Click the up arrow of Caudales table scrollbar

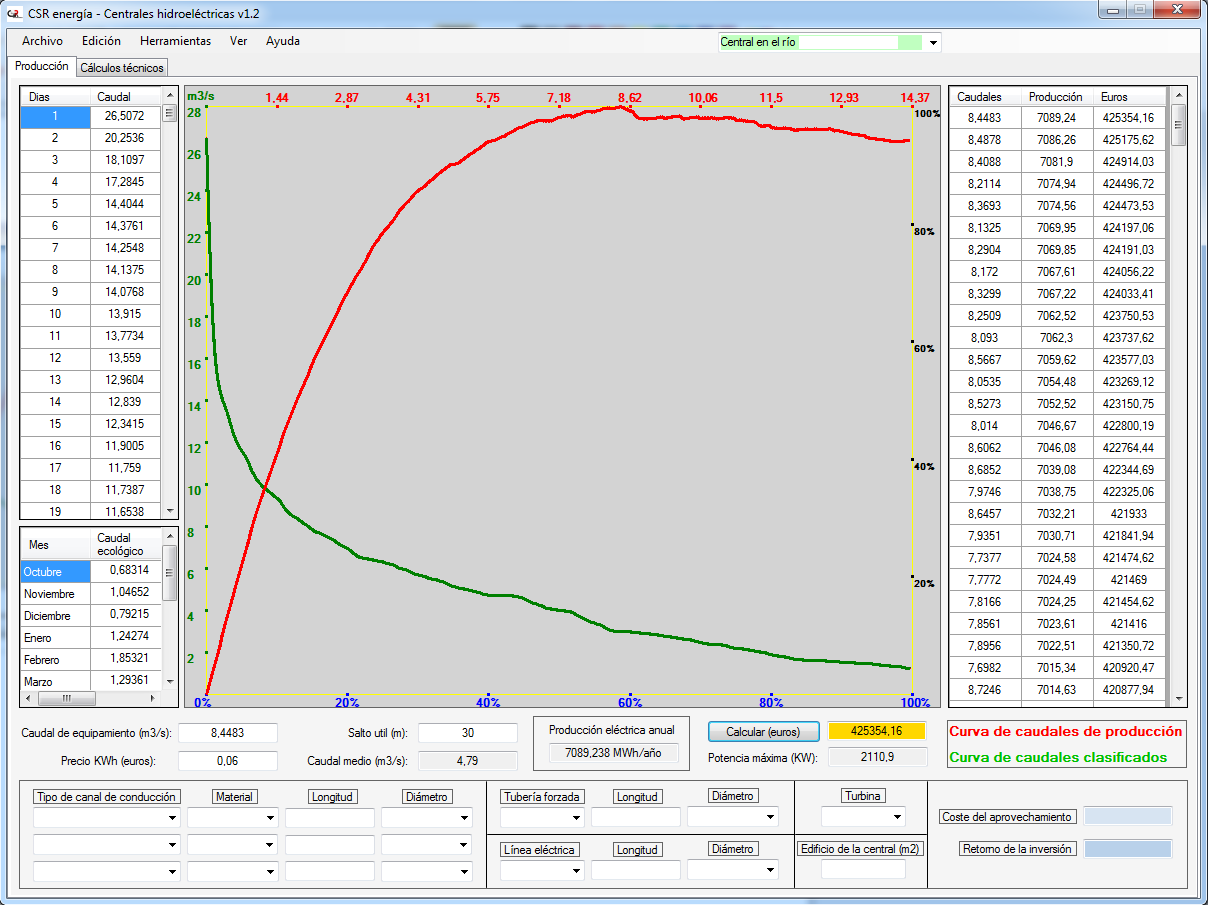pyautogui.click(x=1179, y=95)
